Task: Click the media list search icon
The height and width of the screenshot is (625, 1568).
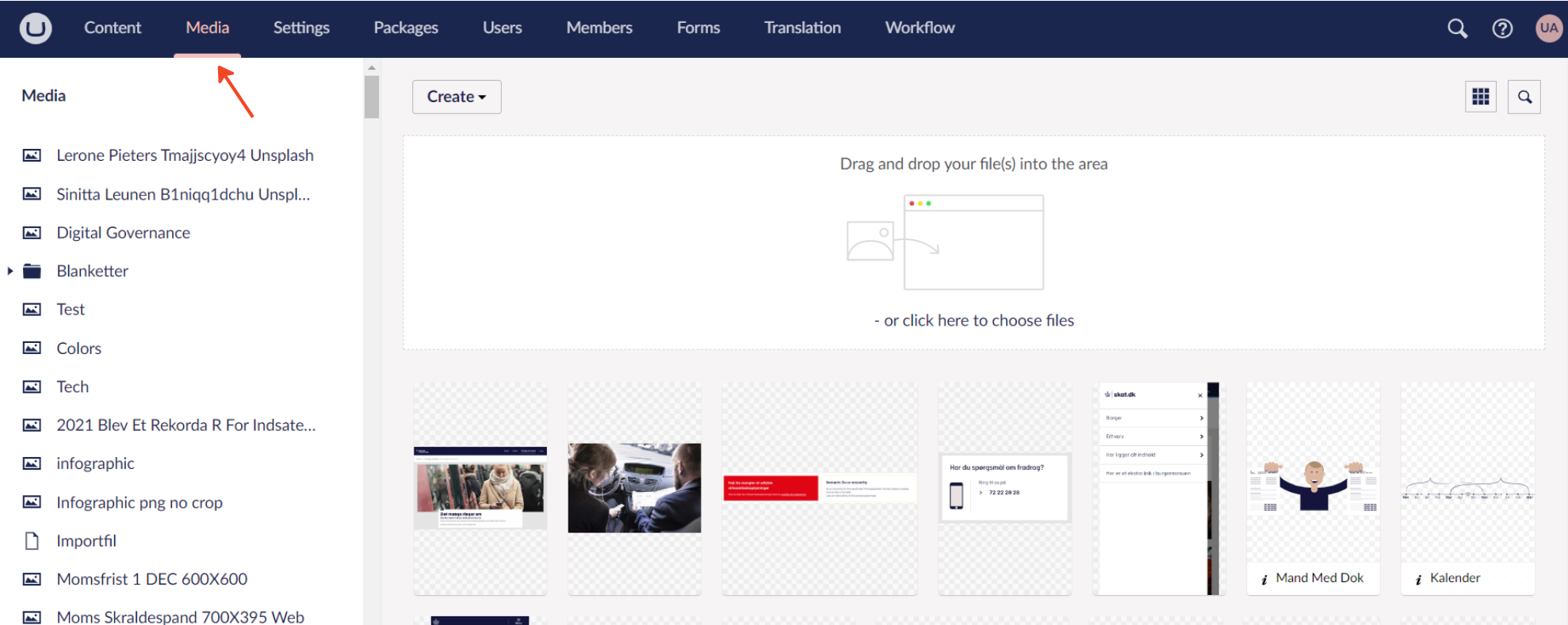Action: [x=1524, y=97]
